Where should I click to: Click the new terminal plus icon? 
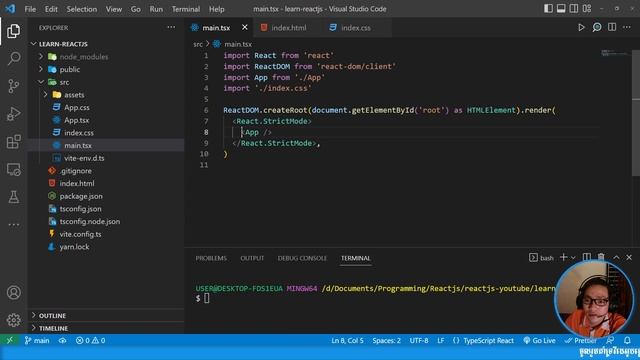564,257
